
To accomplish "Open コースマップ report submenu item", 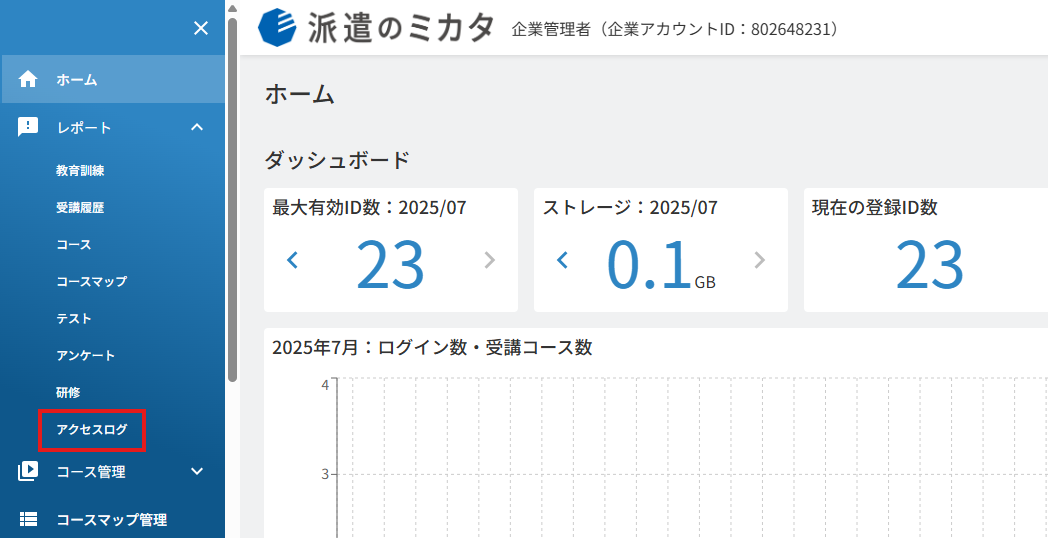I will (92, 281).
